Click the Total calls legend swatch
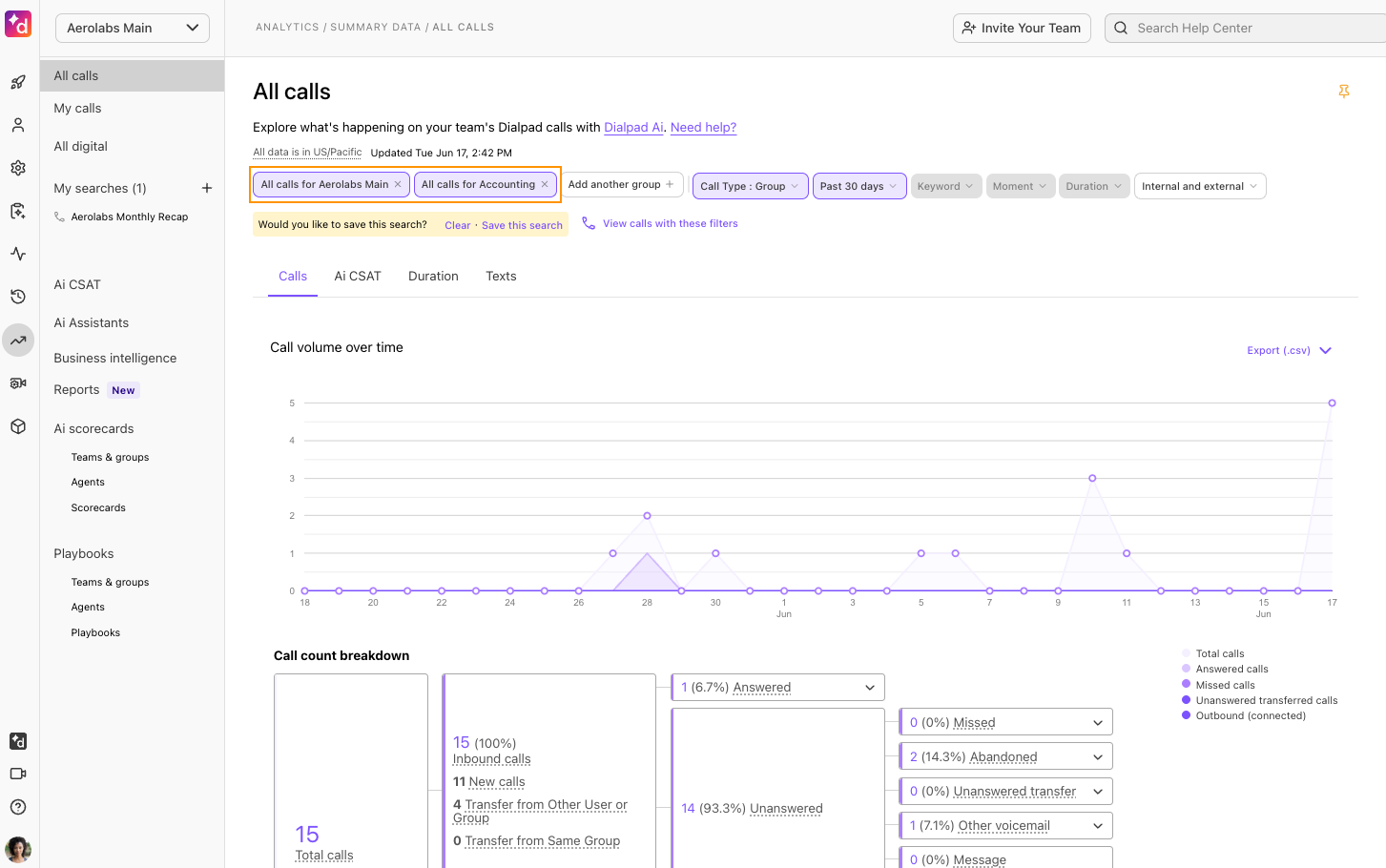 [1187, 653]
